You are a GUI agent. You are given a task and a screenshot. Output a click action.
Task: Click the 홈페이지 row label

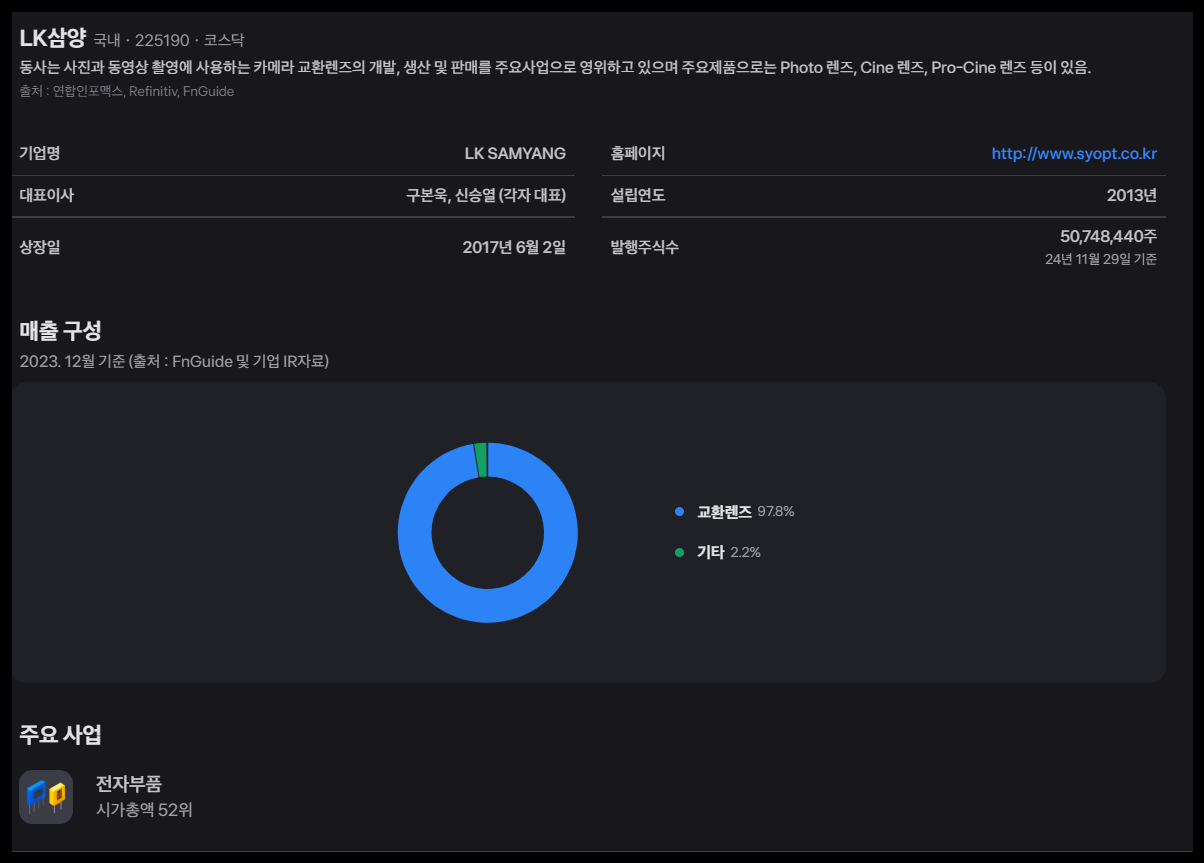click(638, 153)
